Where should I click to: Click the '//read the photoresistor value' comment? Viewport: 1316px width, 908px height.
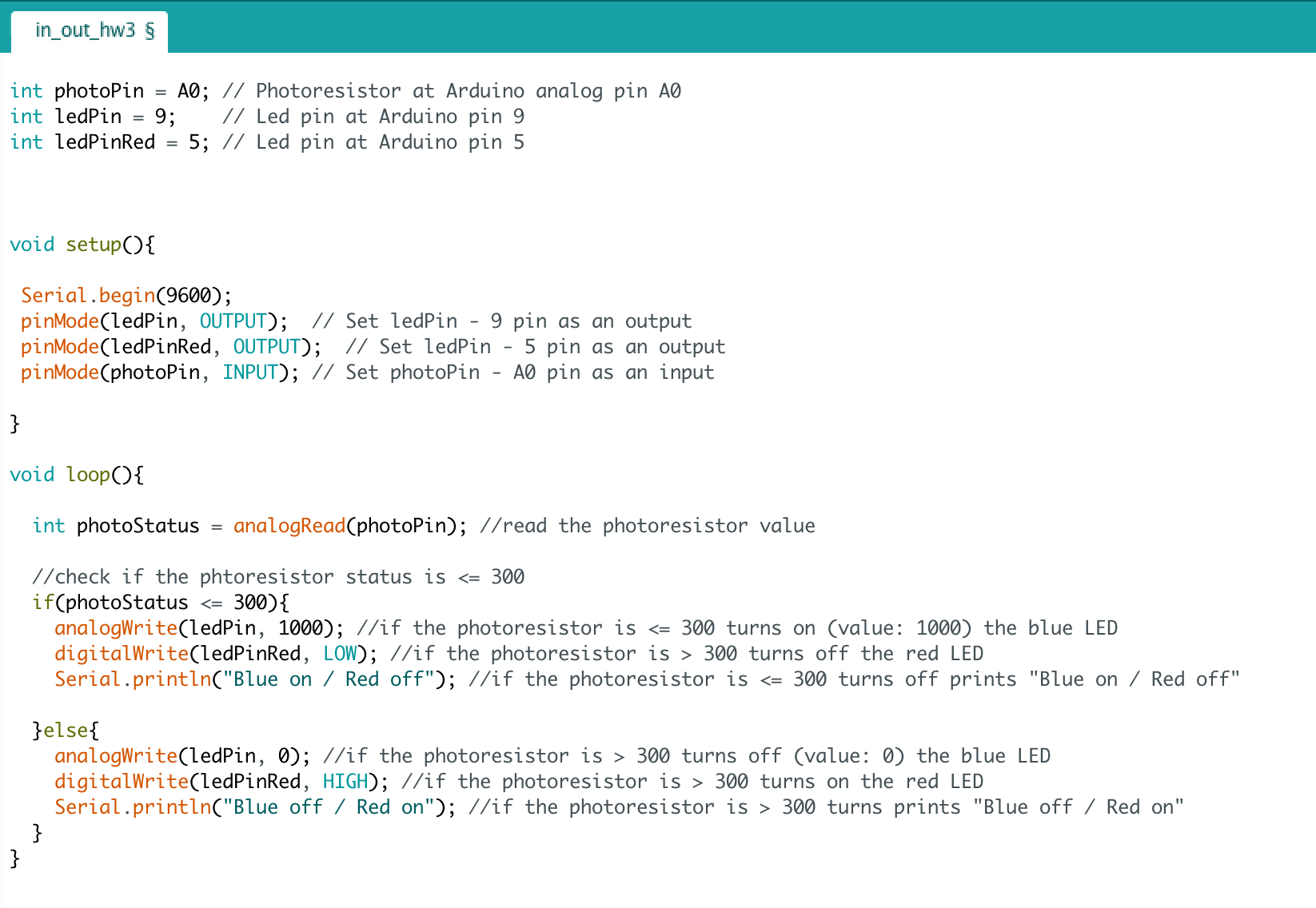point(647,526)
